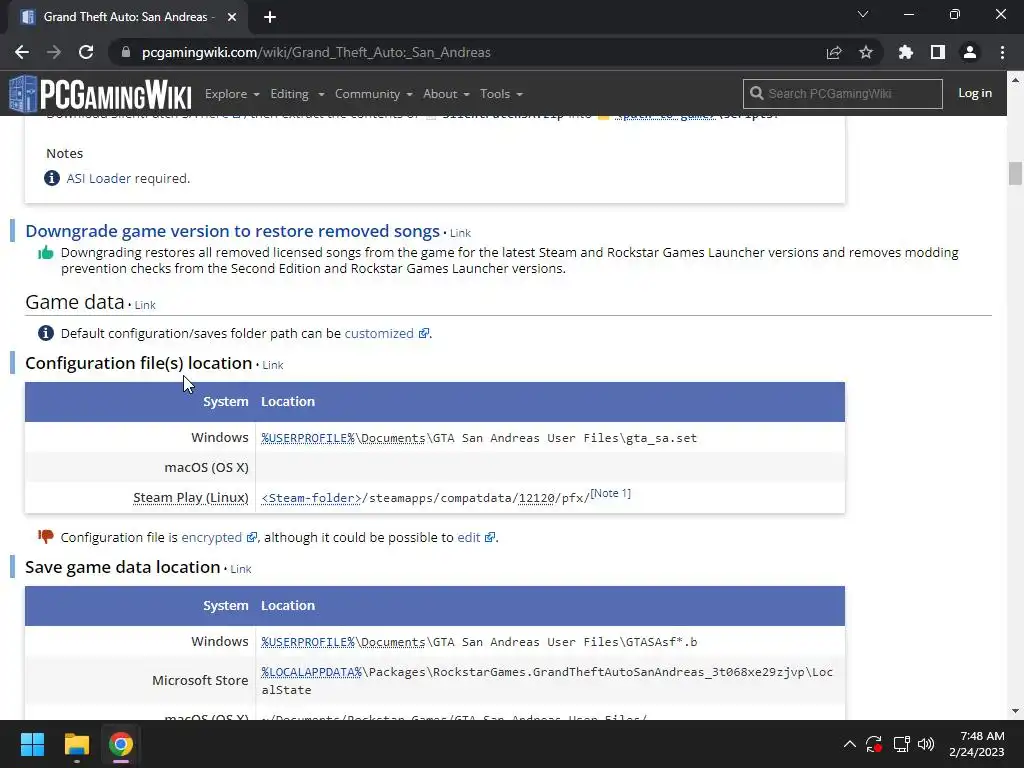1024x768 pixels.
Task: Expand the Community menu
Action: (x=374, y=94)
